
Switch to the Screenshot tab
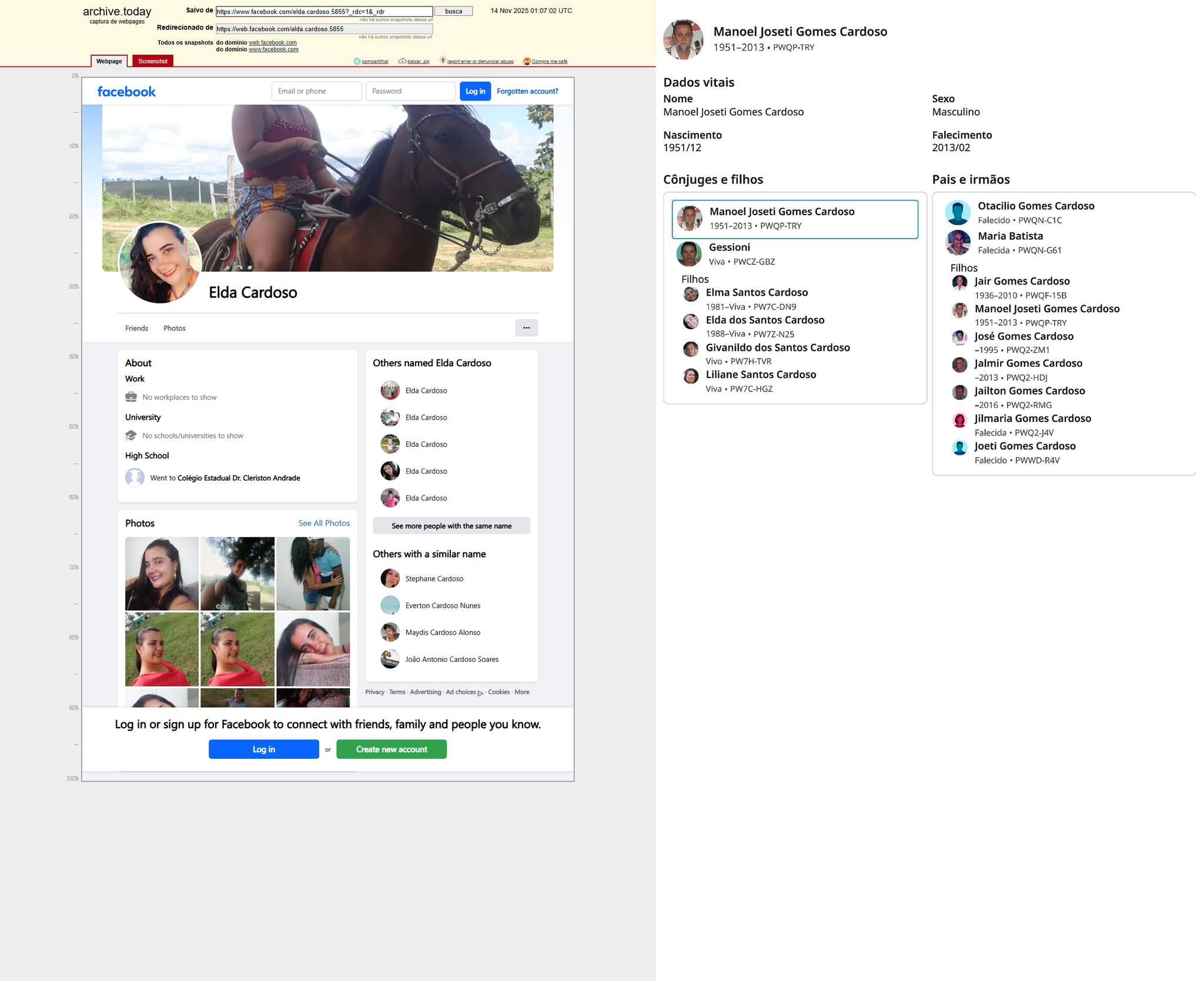pyautogui.click(x=153, y=61)
